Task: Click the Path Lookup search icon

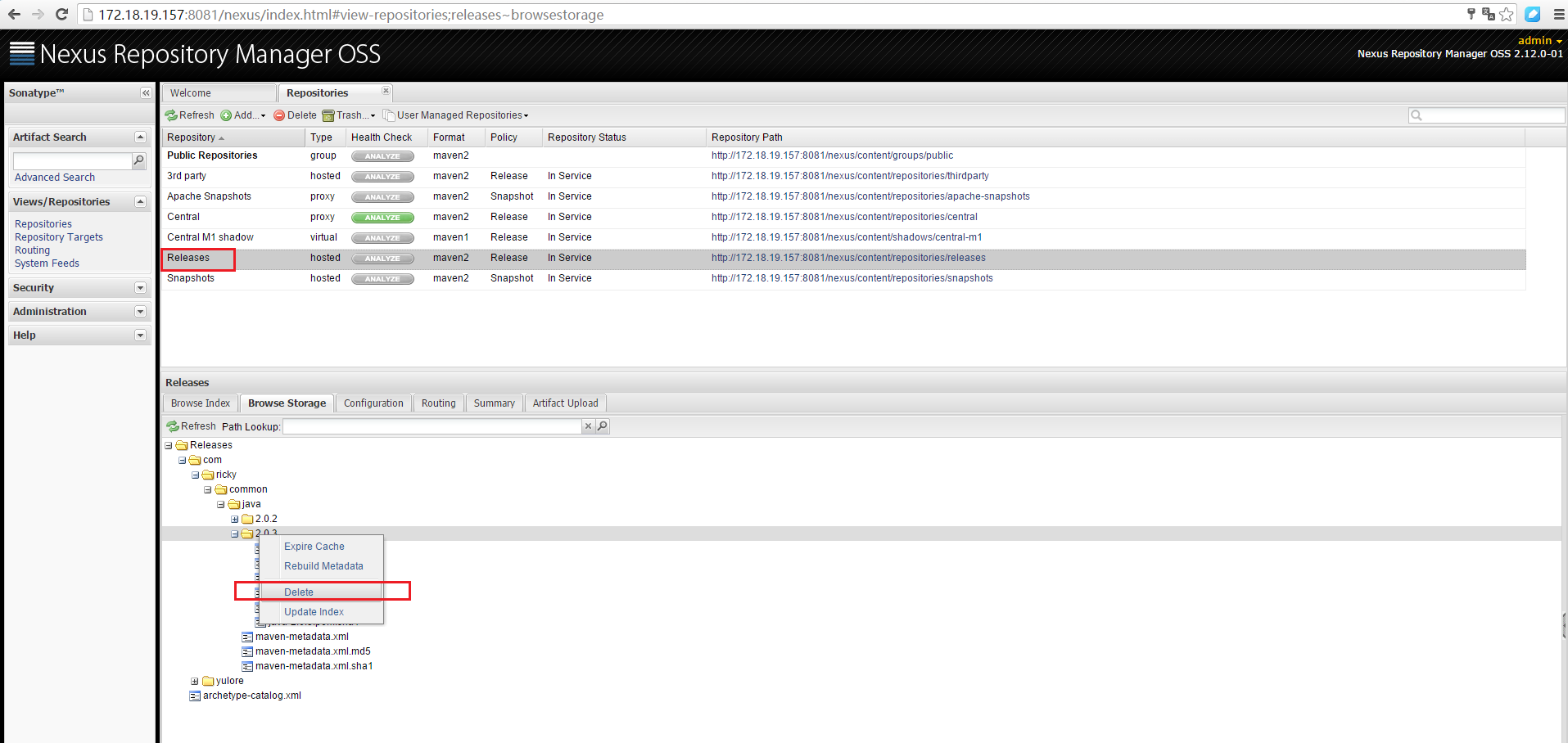Action: tap(603, 426)
